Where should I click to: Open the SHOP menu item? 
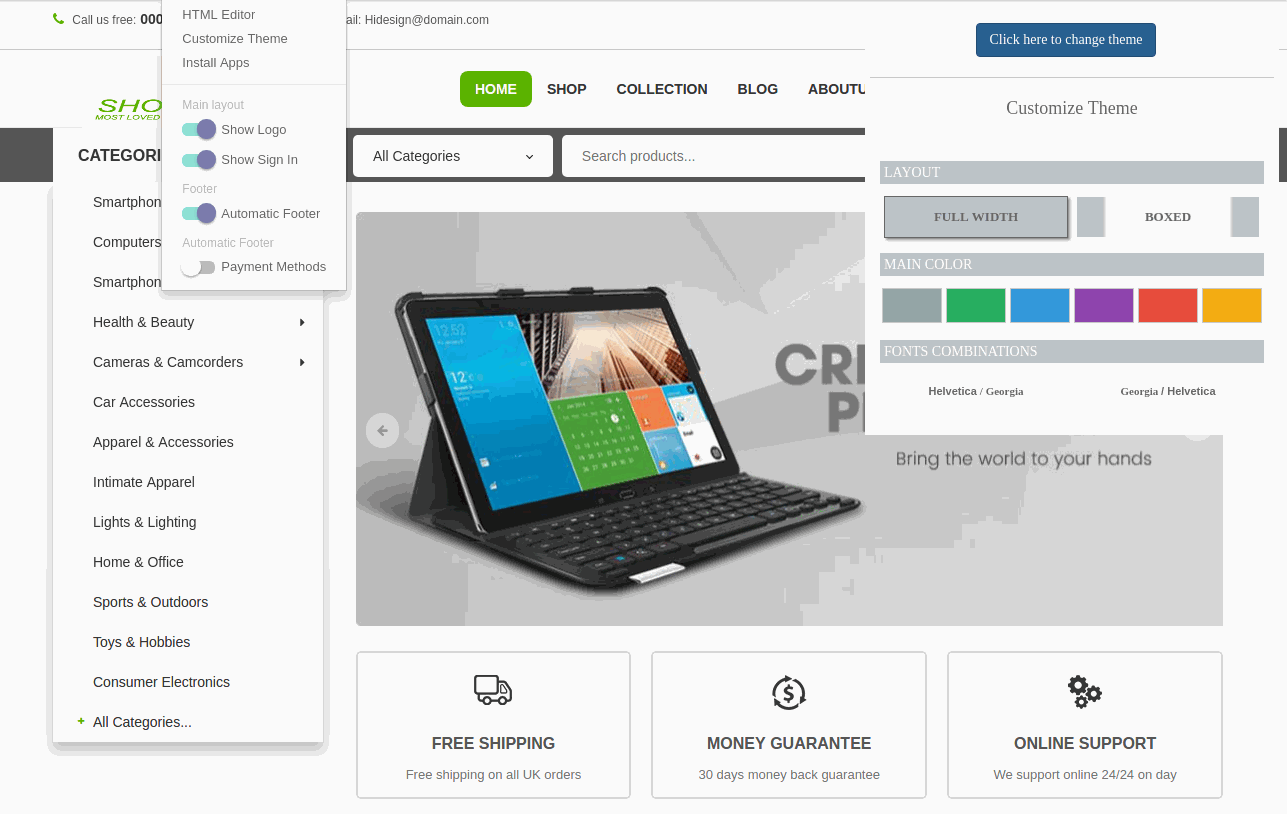567,89
